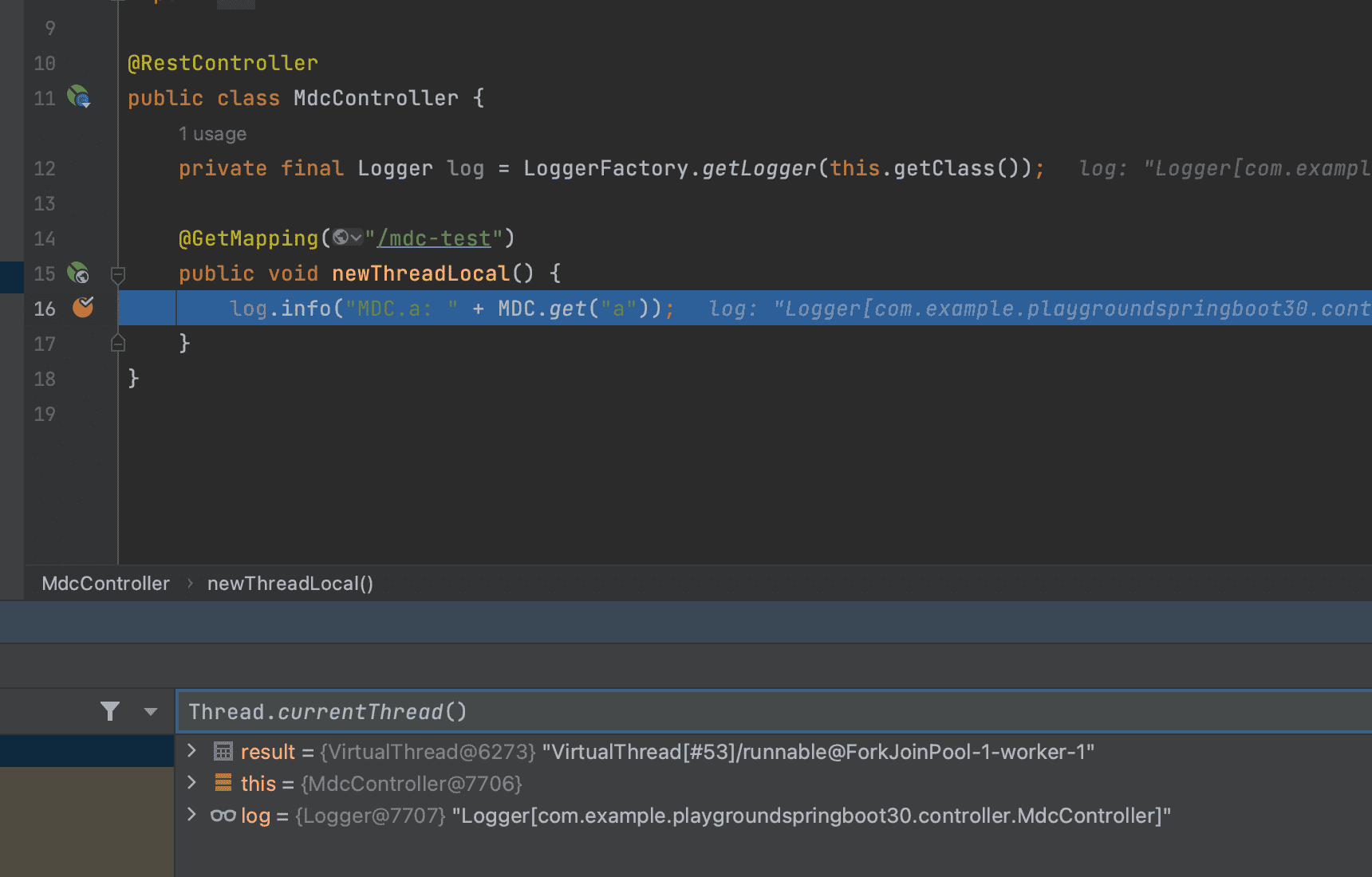Select the {MdcController@7706} value text
Viewport: 1372px width, 877px height.
pyautogui.click(x=412, y=784)
